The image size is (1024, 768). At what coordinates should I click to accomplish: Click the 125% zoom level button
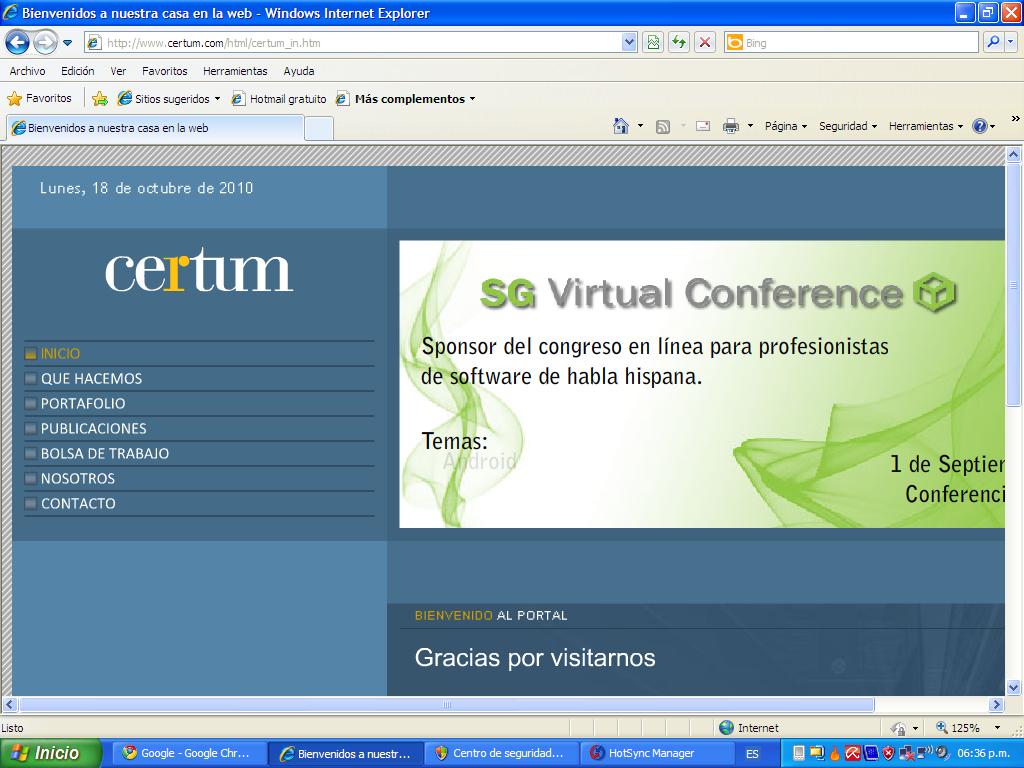pyautogui.click(x=959, y=728)
